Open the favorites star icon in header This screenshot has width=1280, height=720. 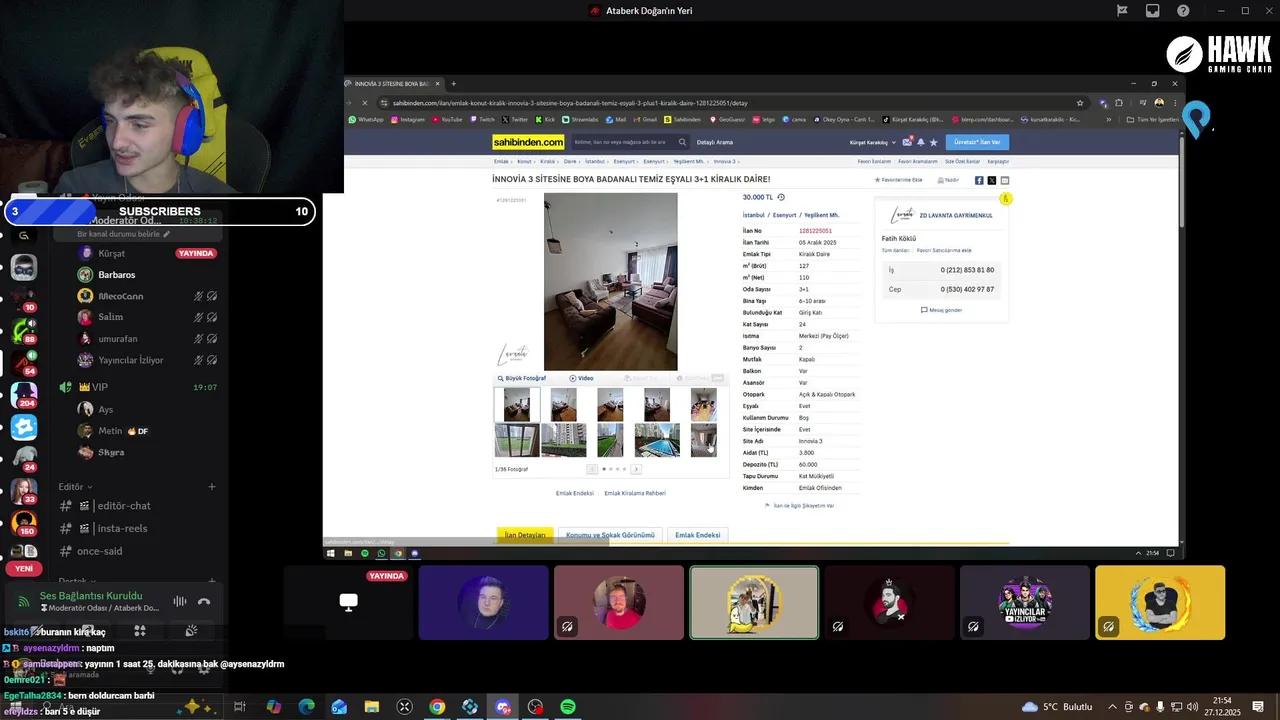(x=934, y=142)
